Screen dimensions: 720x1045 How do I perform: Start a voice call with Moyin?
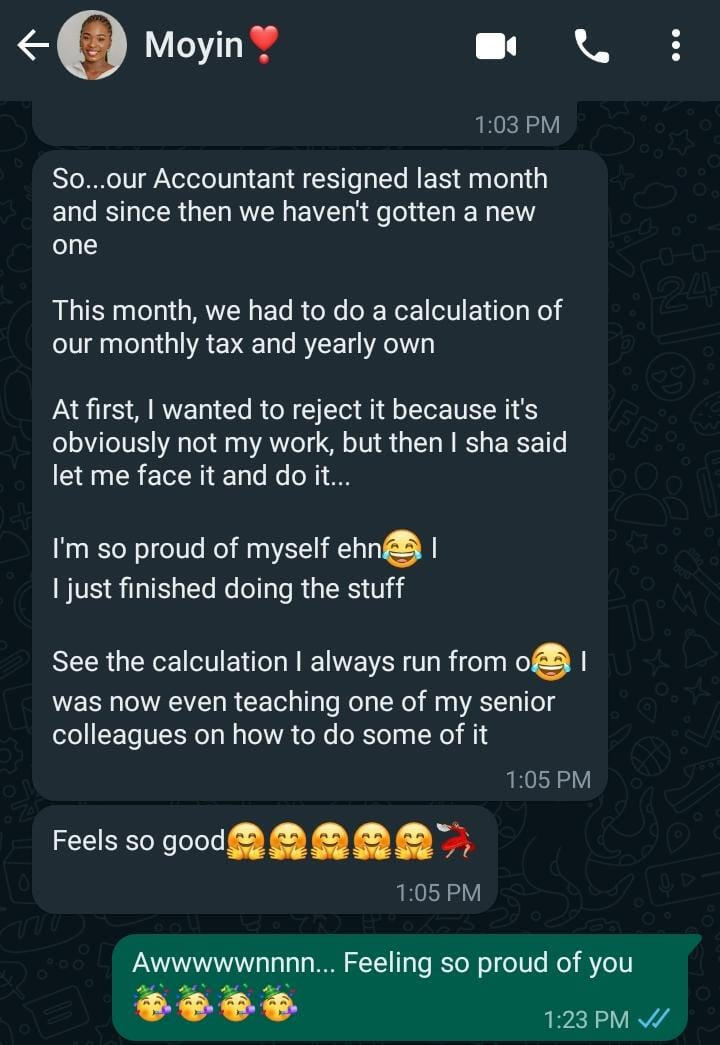591,46
